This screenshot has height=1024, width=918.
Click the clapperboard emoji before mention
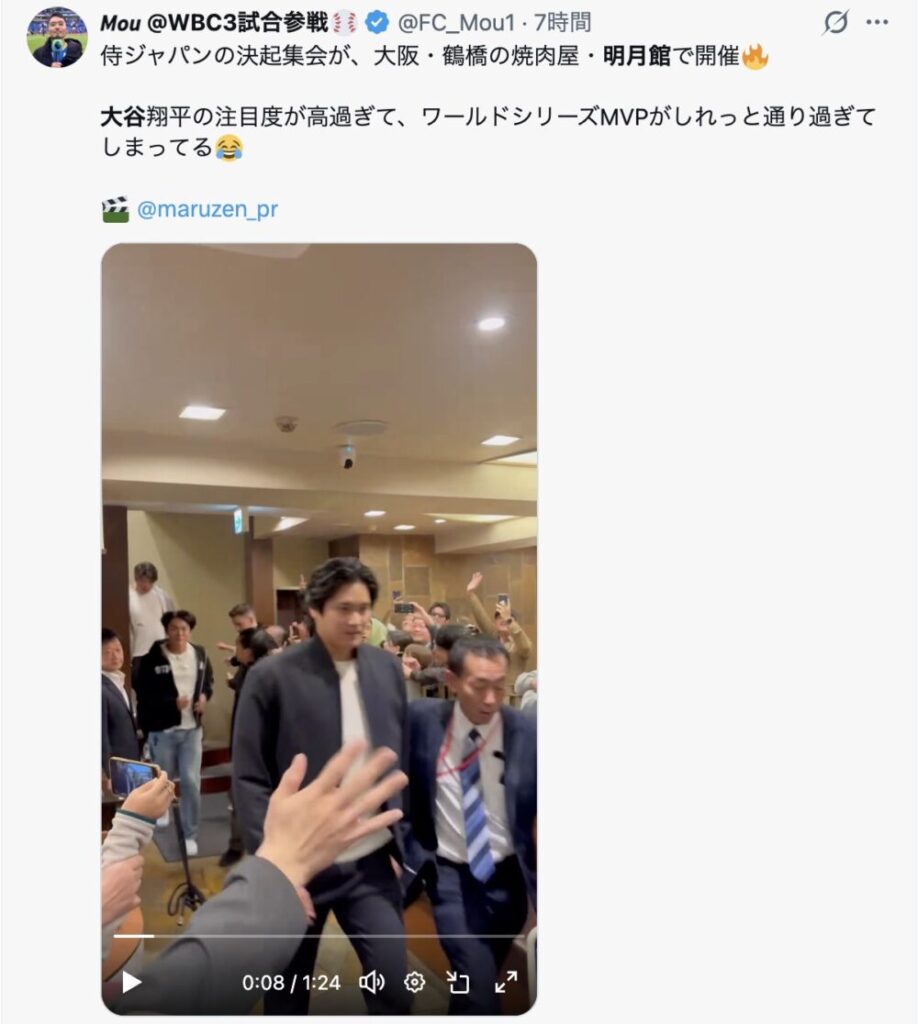click(116, 209)
